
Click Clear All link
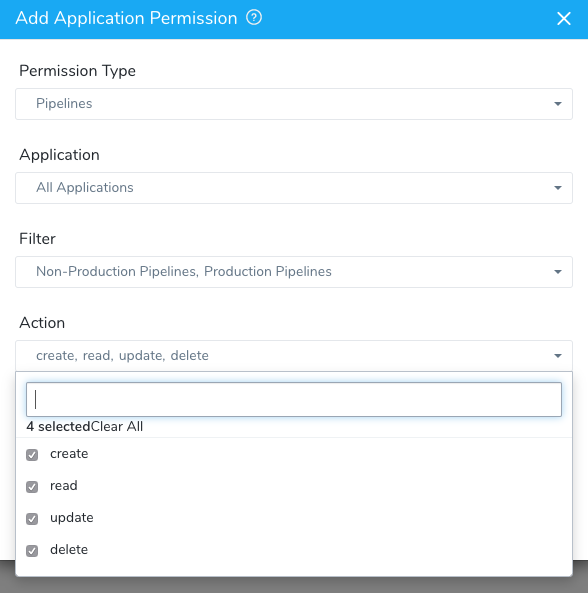117,427
